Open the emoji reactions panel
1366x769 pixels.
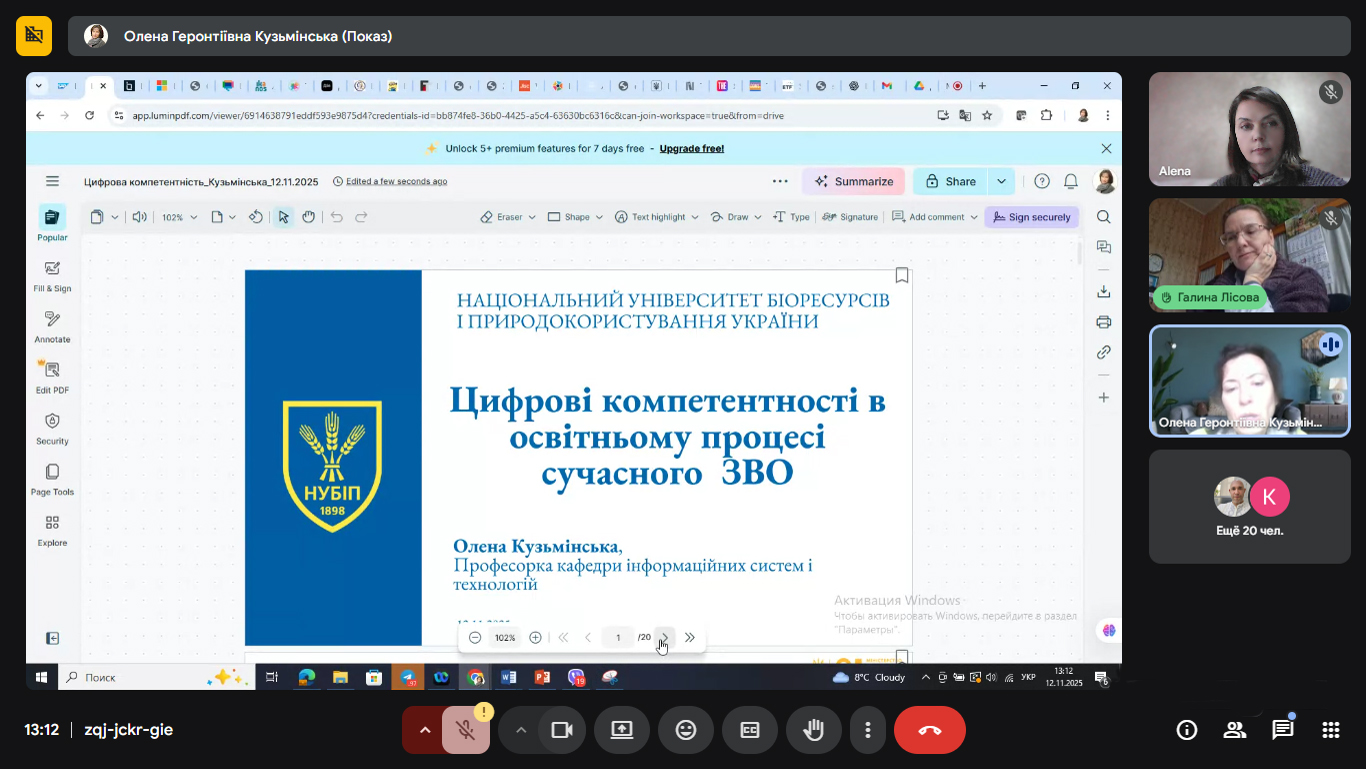click(x=686, y=730)
